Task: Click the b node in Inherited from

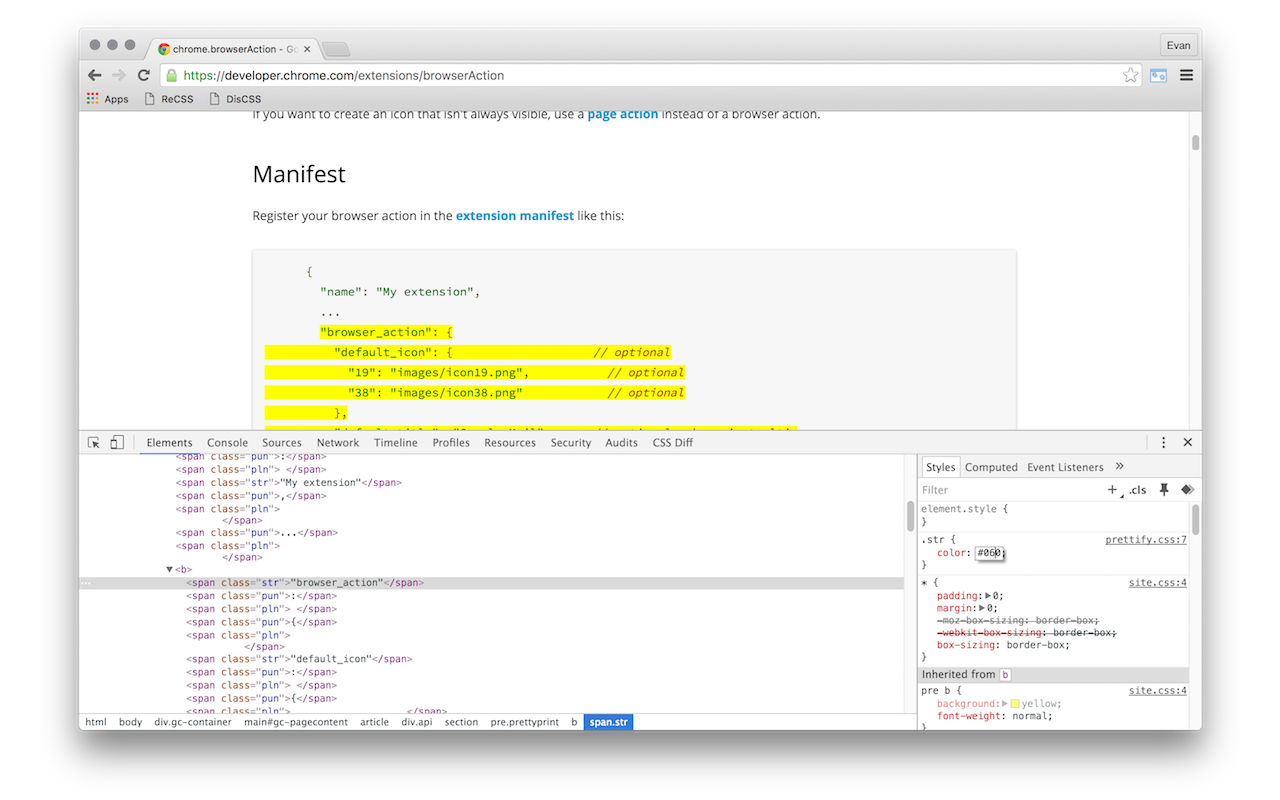Action: point(1005,675)
